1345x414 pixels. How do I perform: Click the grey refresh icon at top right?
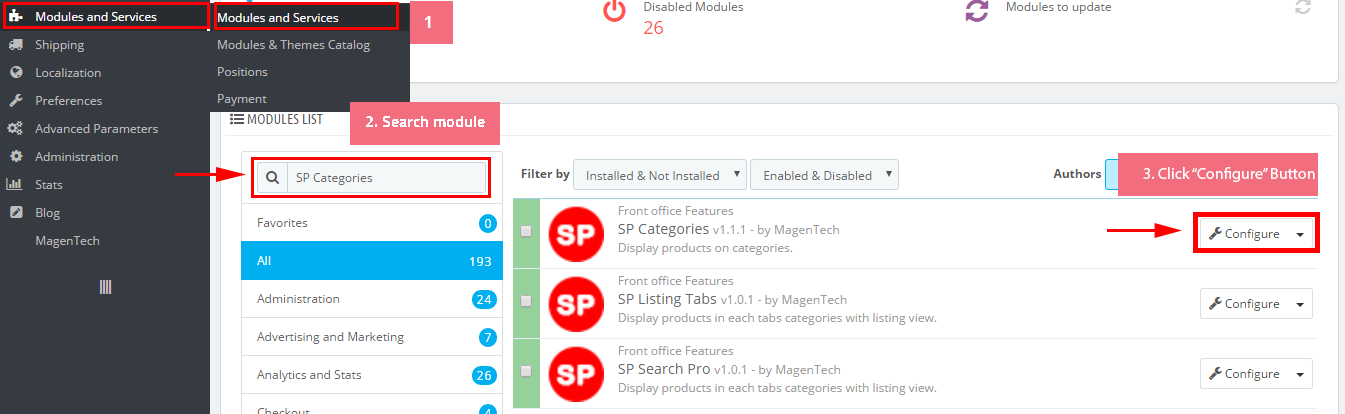coord(1302,7)
